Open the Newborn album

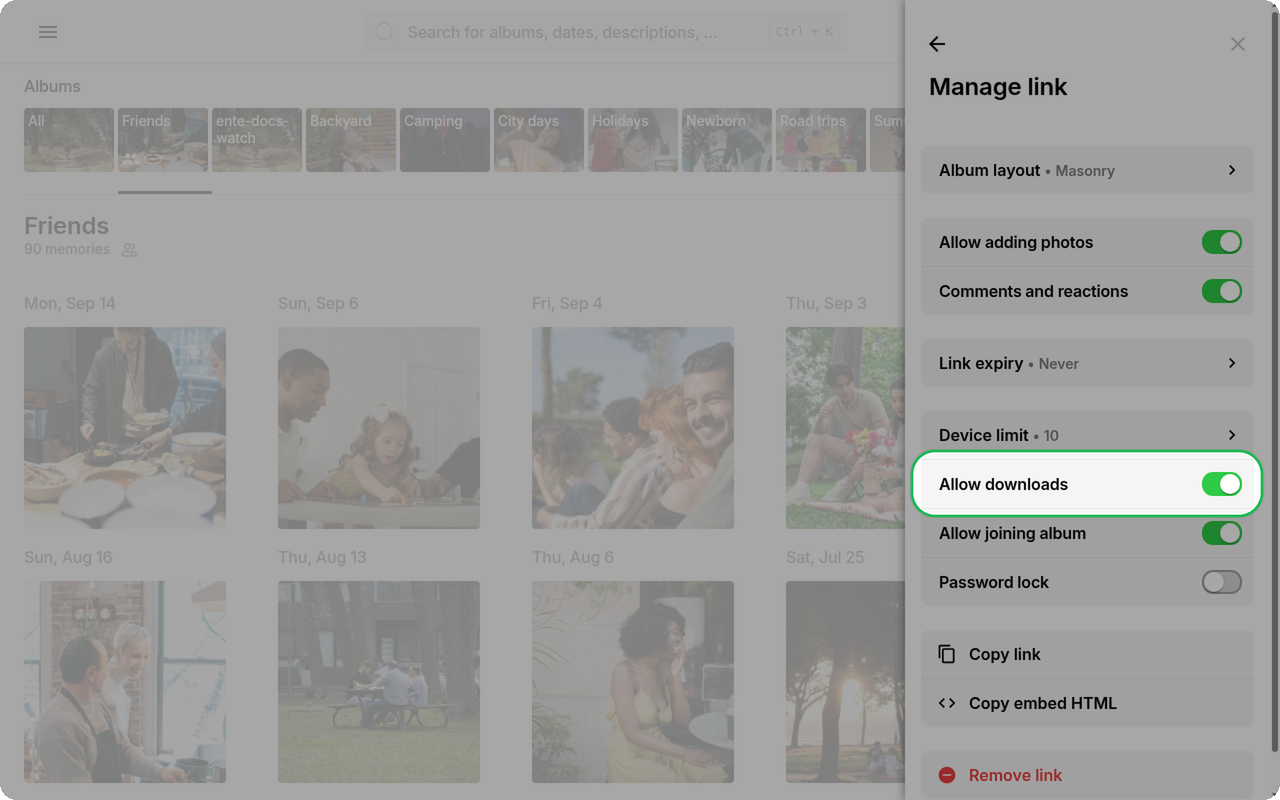tap(727, 140)
